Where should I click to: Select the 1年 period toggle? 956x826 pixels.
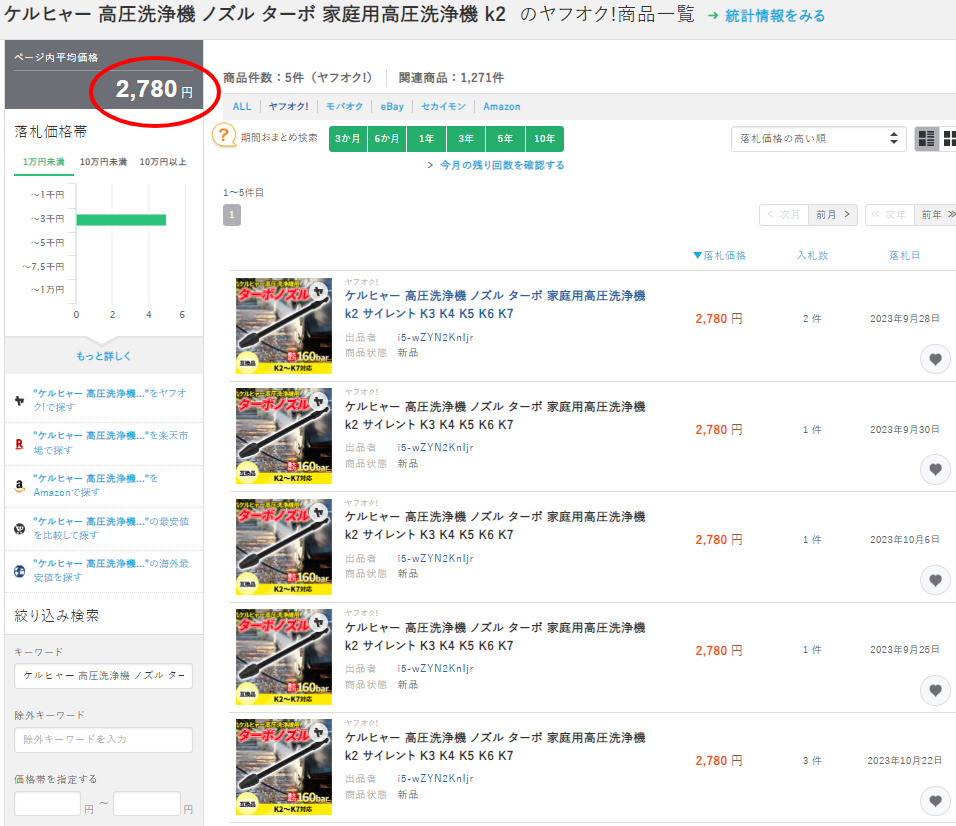426,139
